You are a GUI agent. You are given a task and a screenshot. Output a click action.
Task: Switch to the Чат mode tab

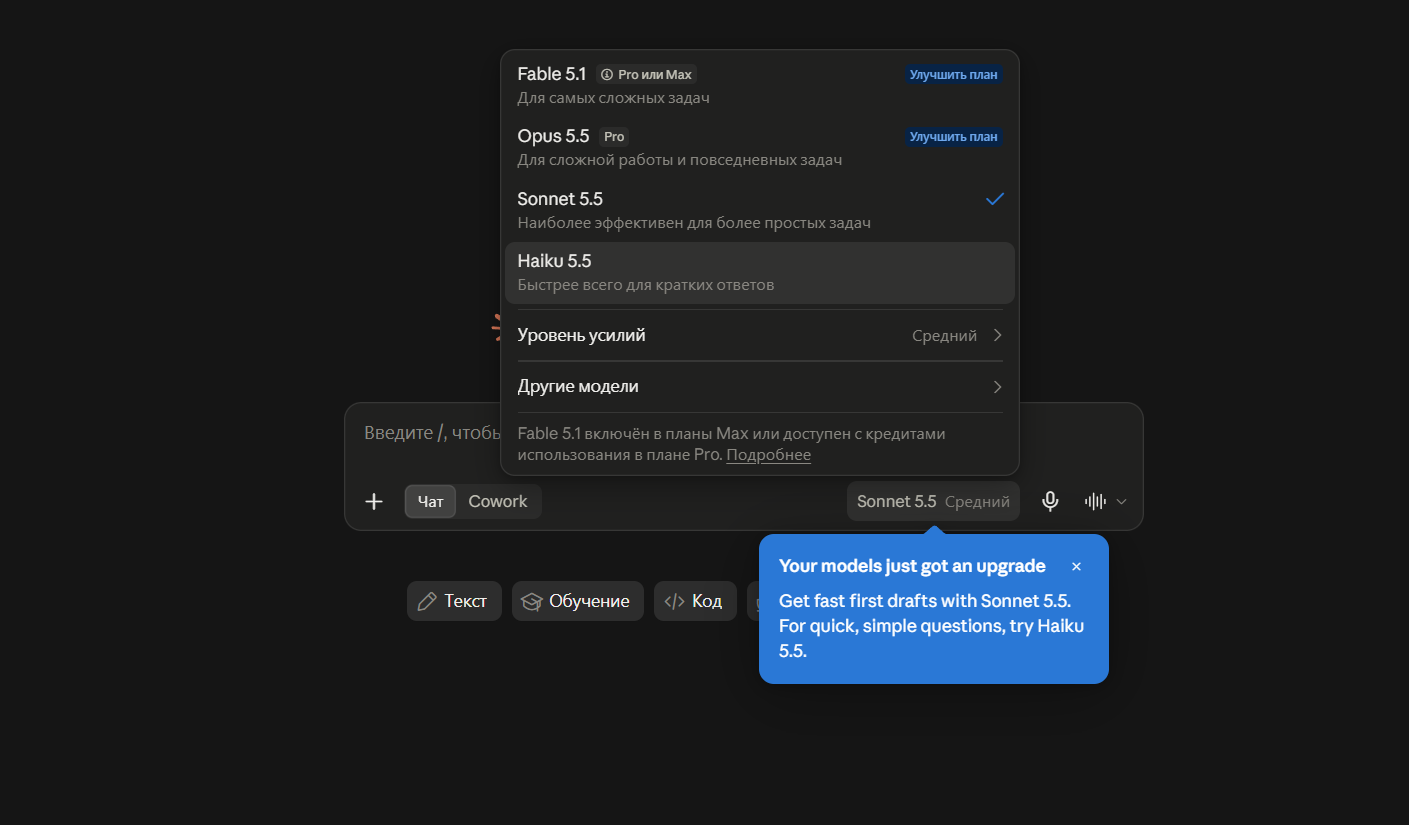(x=431, y=501)
